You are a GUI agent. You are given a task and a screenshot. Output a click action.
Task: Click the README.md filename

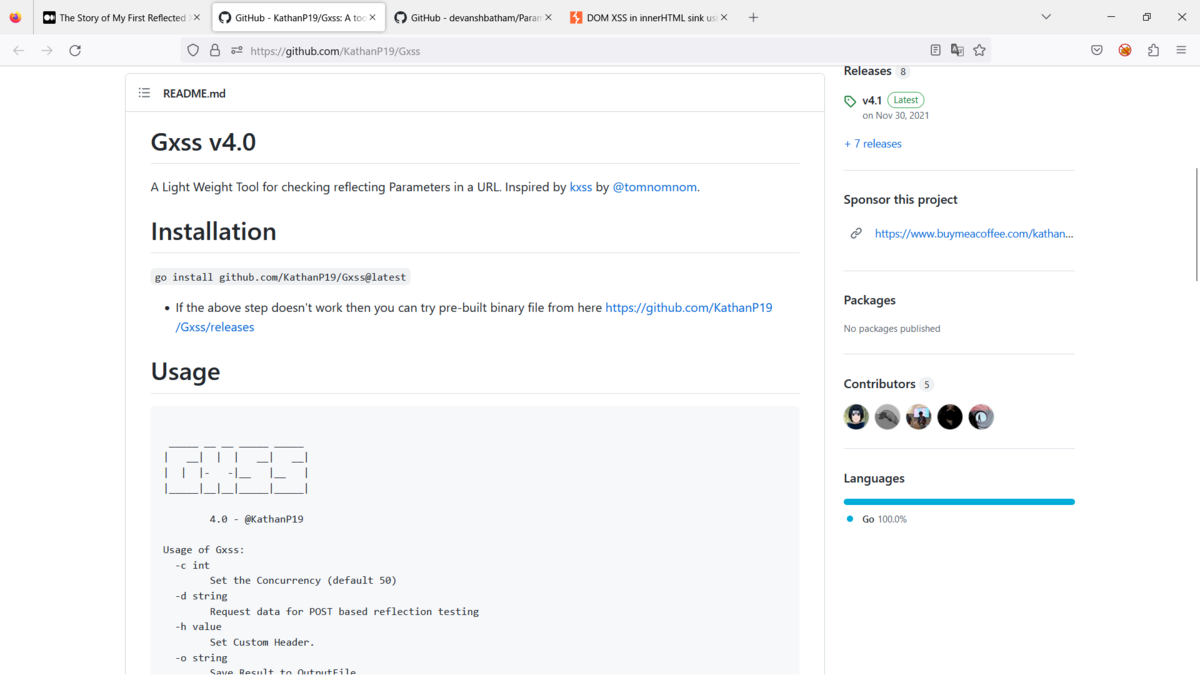[x=194, y=93]
